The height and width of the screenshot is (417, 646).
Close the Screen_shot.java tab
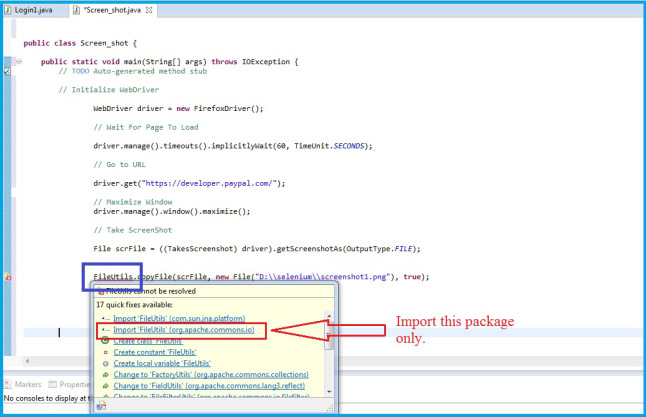coord(149,10)
